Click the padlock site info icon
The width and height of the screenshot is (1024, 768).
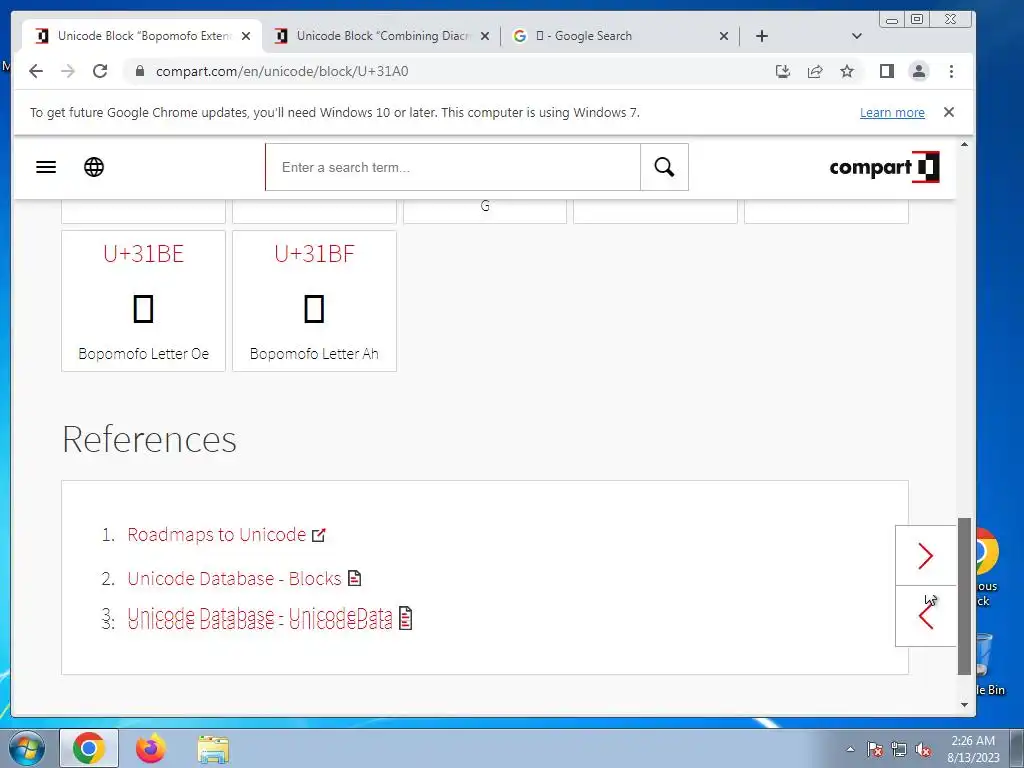coord(139,71)
